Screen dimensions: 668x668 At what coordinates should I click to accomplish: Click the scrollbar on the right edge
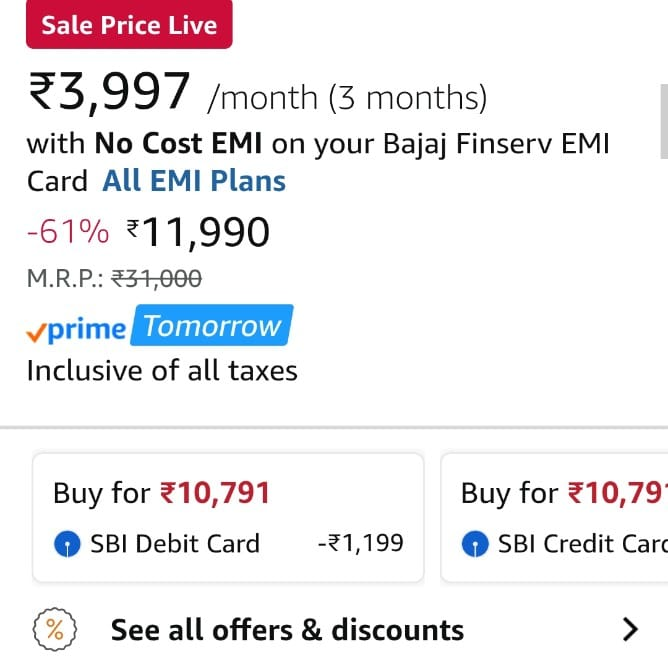tap(663, 120)
